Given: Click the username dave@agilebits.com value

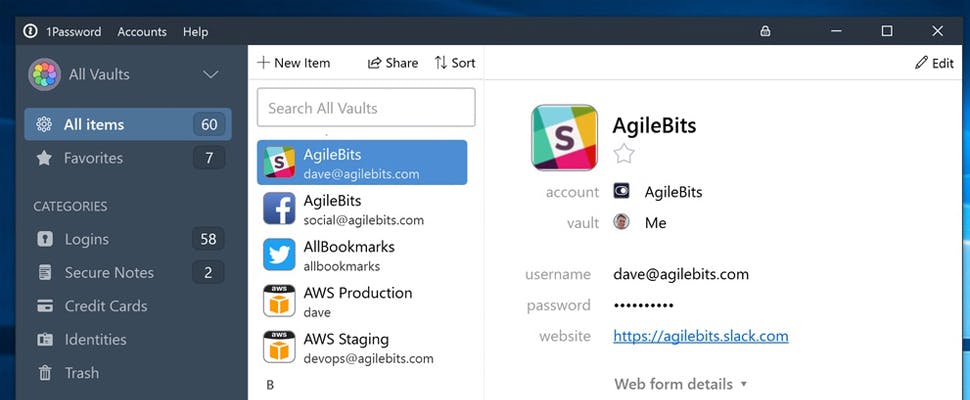Looking at the screenshot, I should point(680,274).
